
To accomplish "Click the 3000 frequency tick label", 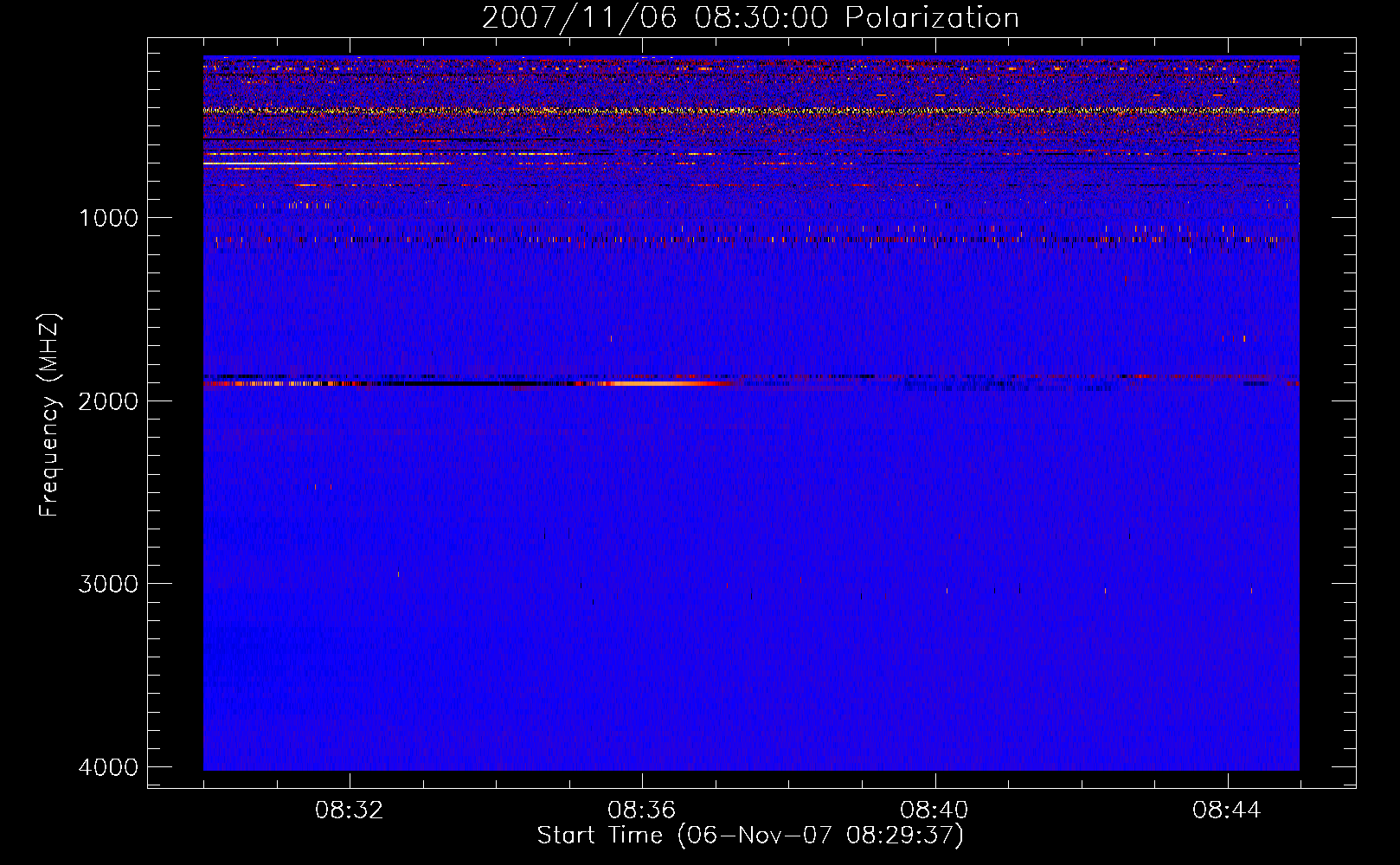I will click(x=108, y=584).
